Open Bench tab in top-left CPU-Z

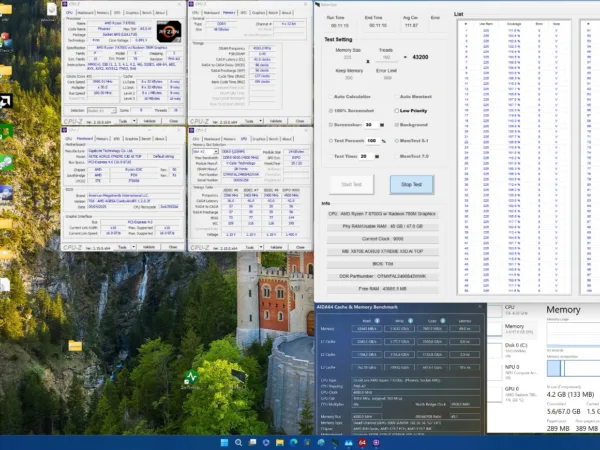click(147, 13)
